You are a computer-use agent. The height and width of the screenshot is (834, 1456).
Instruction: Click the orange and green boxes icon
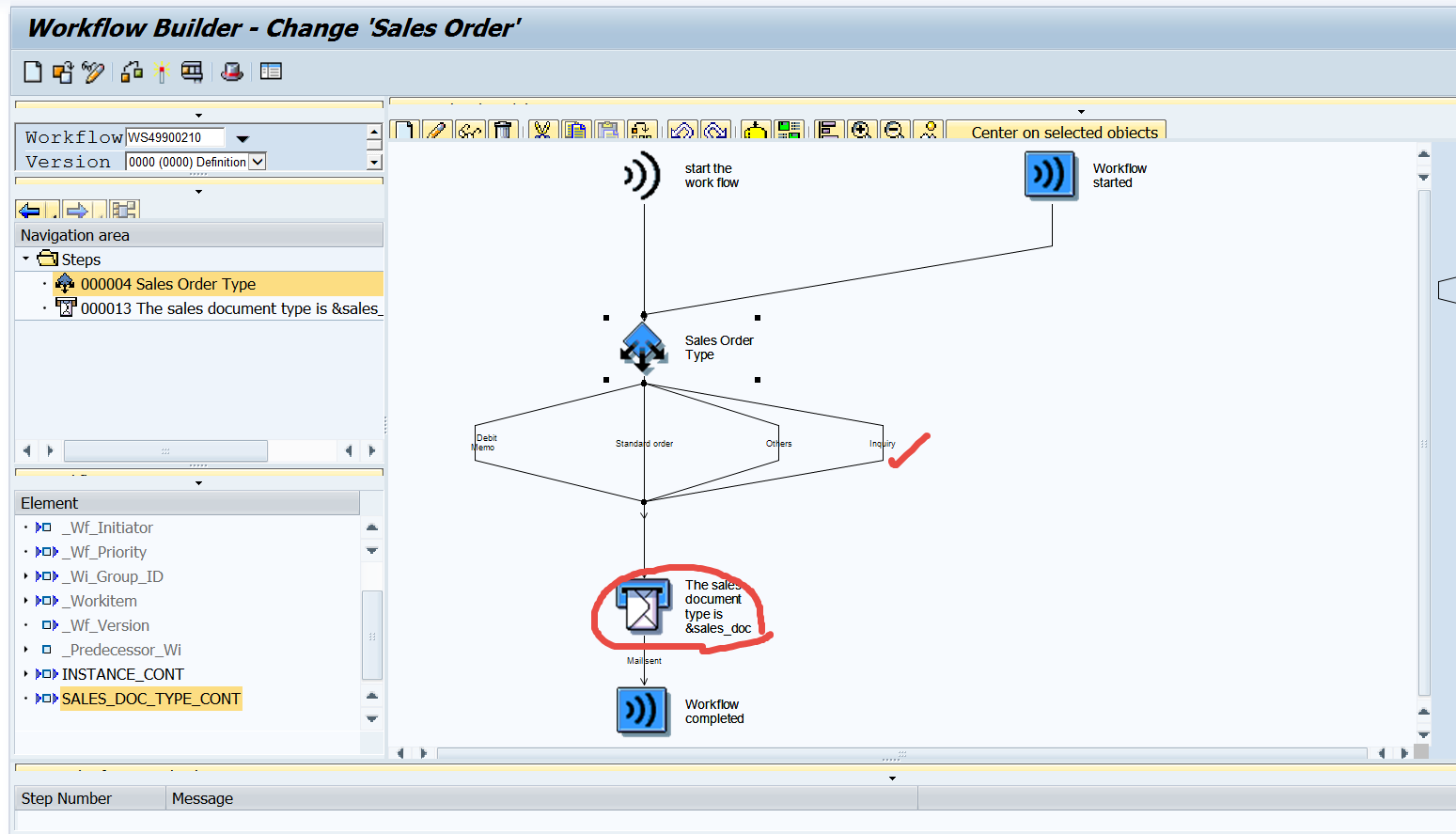tap(133, 71)
